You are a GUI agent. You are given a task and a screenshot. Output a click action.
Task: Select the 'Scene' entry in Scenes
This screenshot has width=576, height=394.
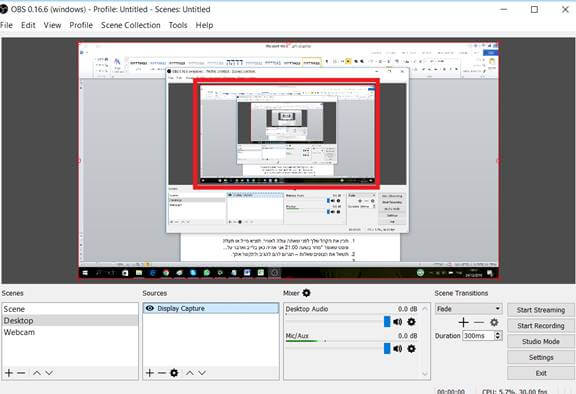(70, 309)
